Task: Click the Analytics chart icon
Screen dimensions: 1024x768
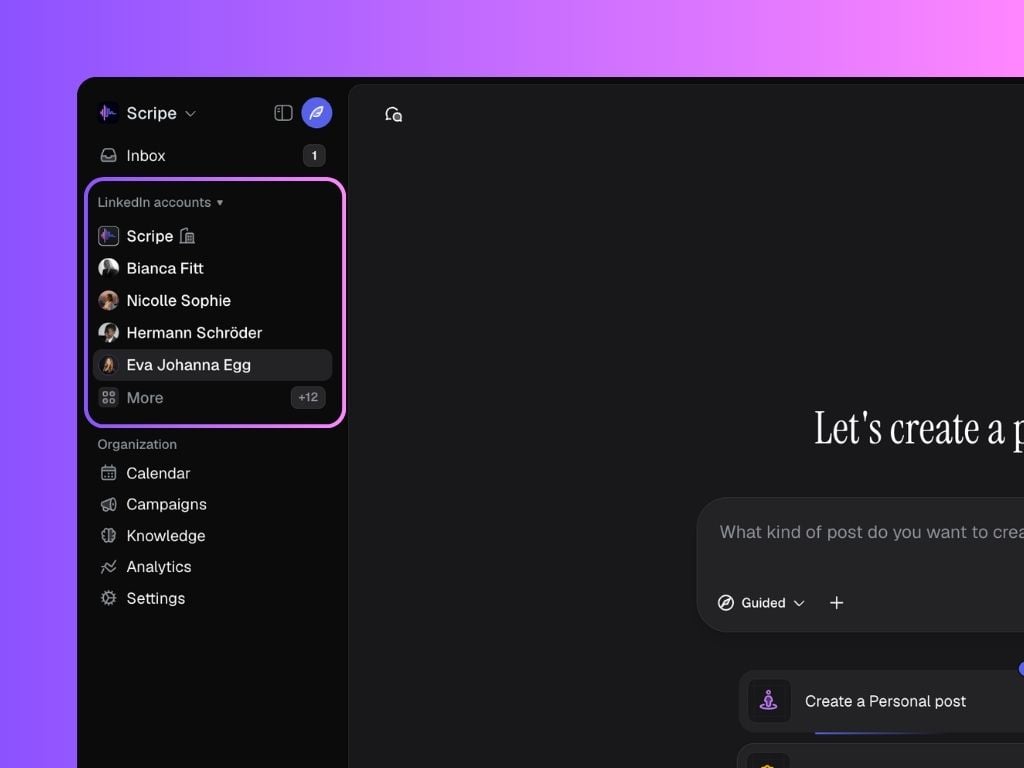Action: [x=108, y=567]
